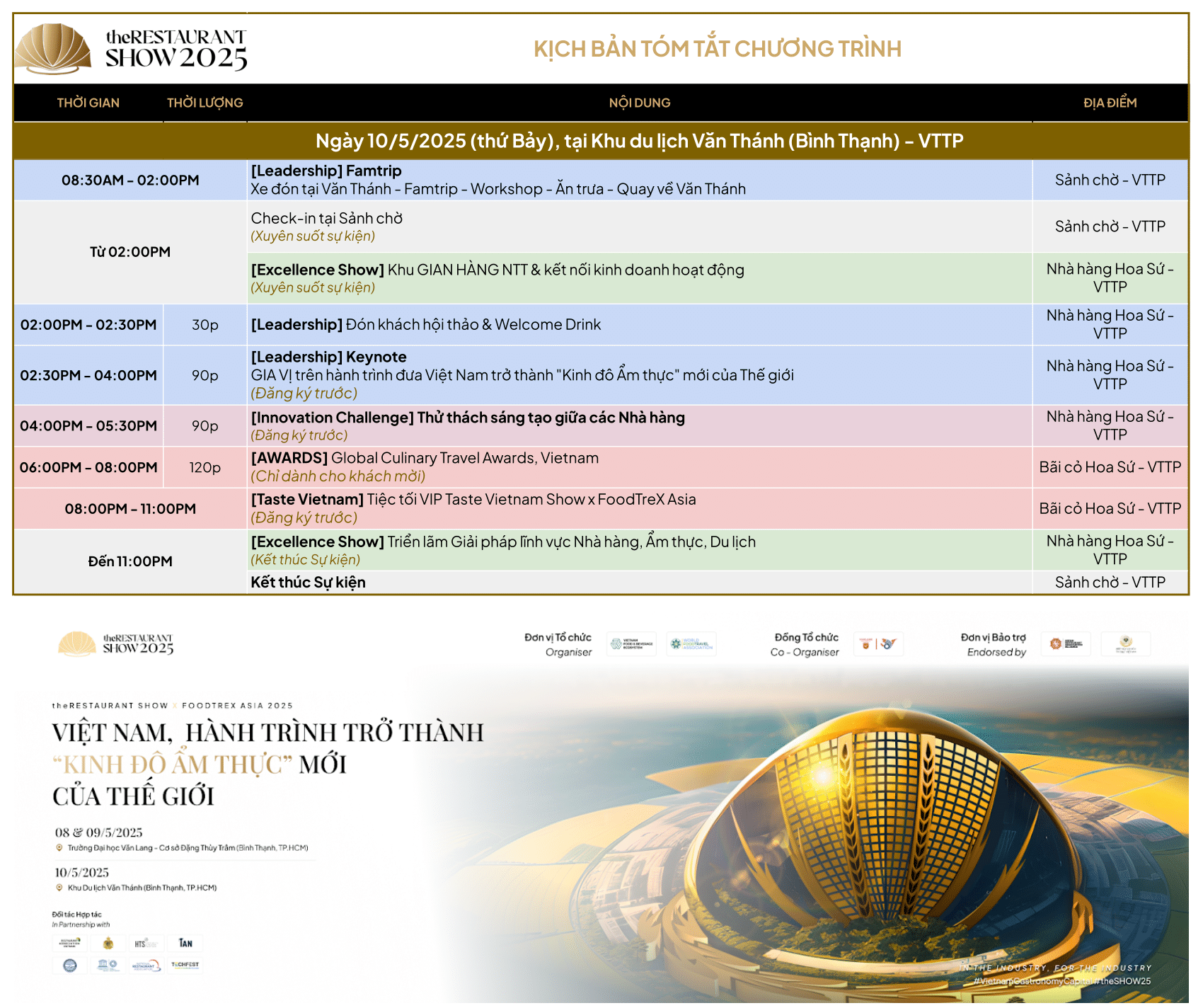Viewport: 1203px width, 1008px height.
Task: Click the title KỊCH BẢN TÓM TẮT CHƯƠNG TRÌNH
Action: 718,49
